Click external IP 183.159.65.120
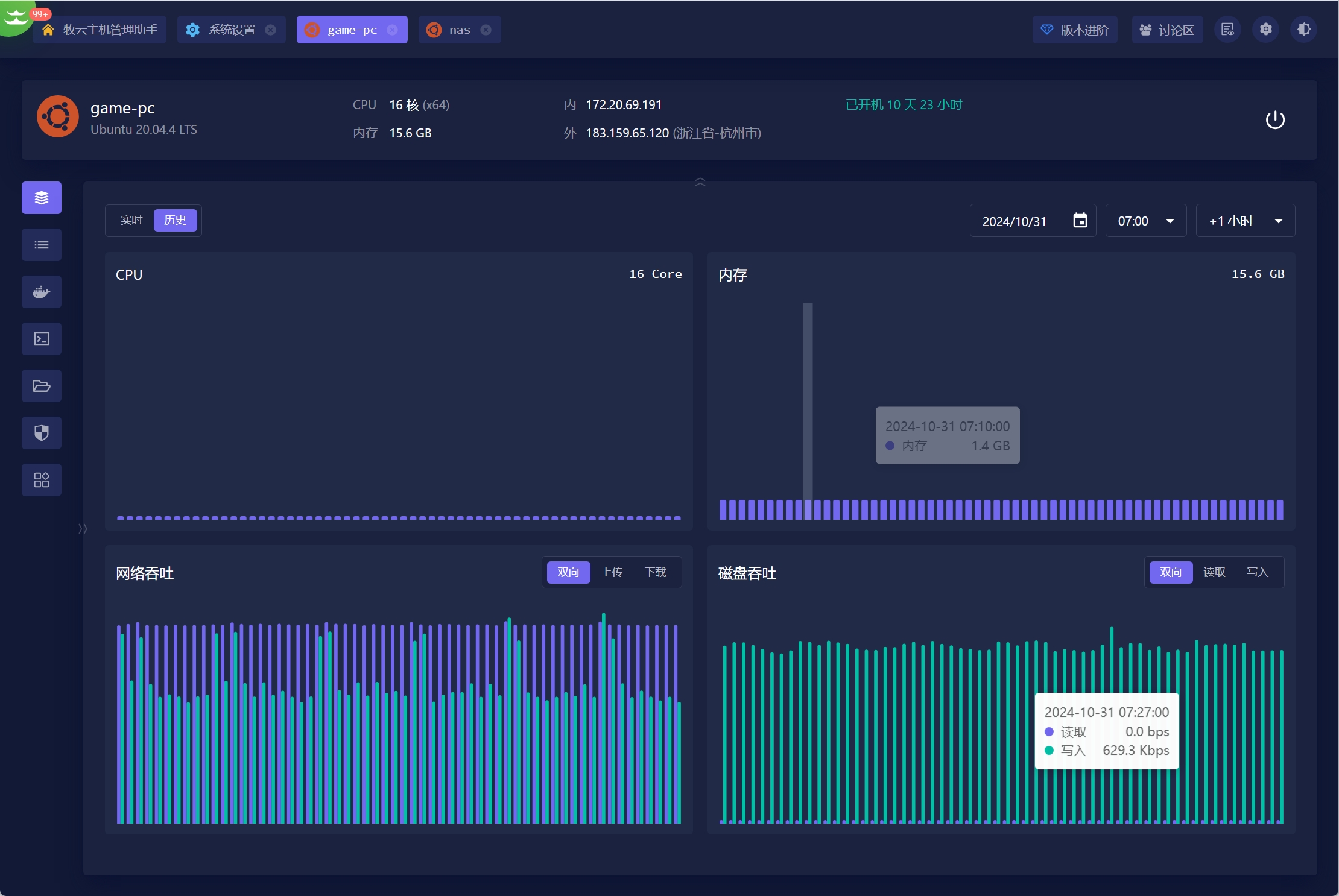The width and height of the screenshot is (1339, 896). pos(627,133)
